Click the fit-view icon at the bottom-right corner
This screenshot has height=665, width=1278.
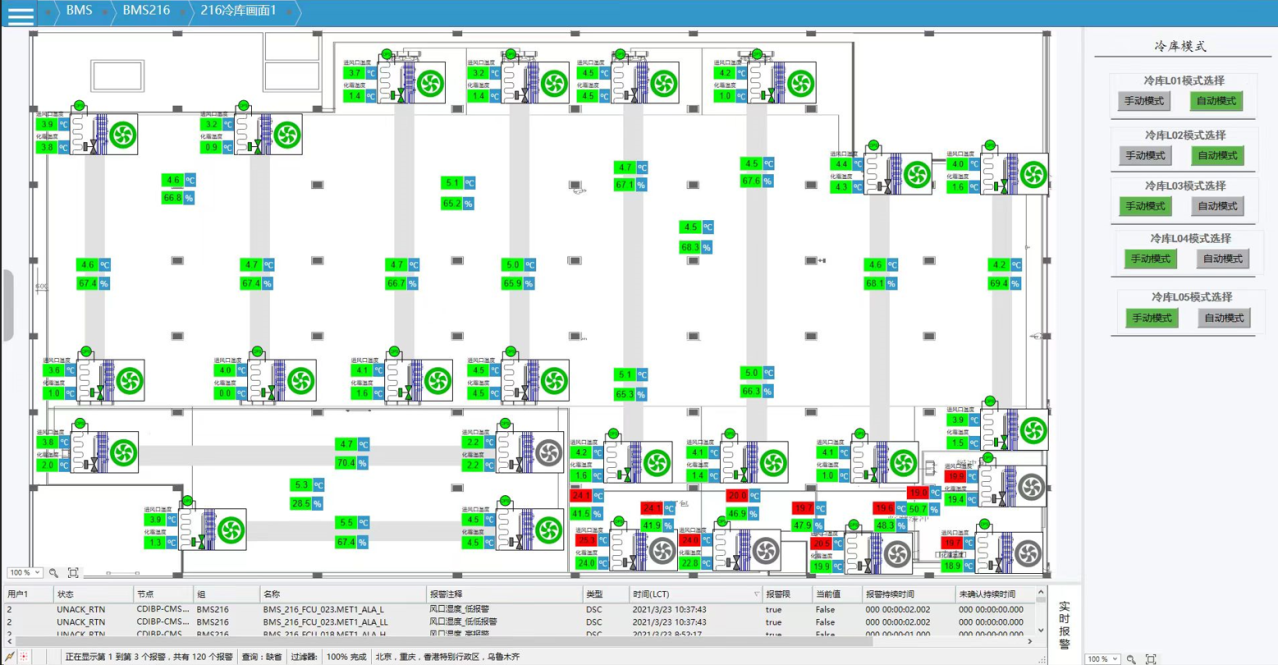(1152, 659)
